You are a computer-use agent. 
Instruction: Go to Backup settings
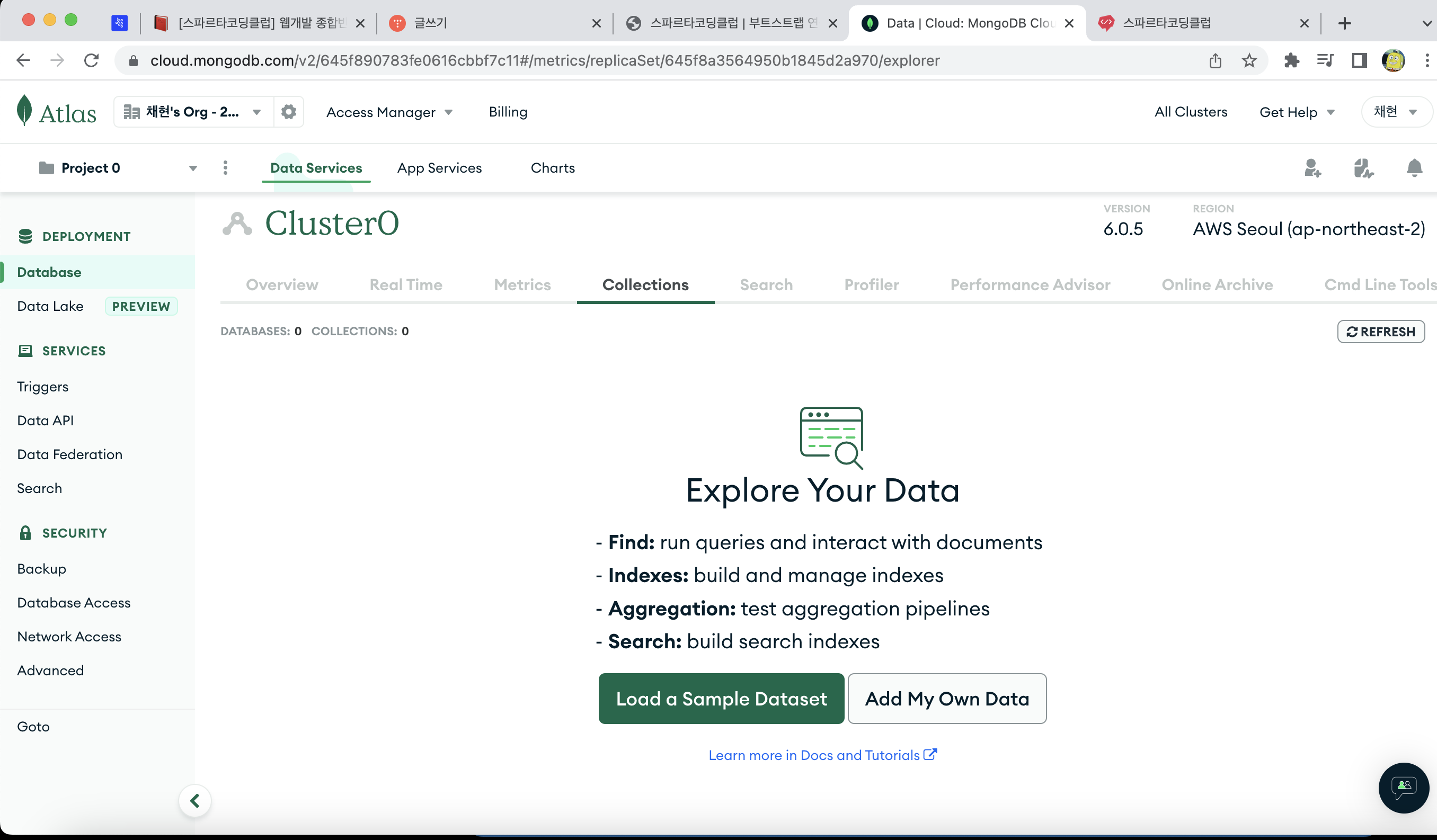tap(42, 569)
